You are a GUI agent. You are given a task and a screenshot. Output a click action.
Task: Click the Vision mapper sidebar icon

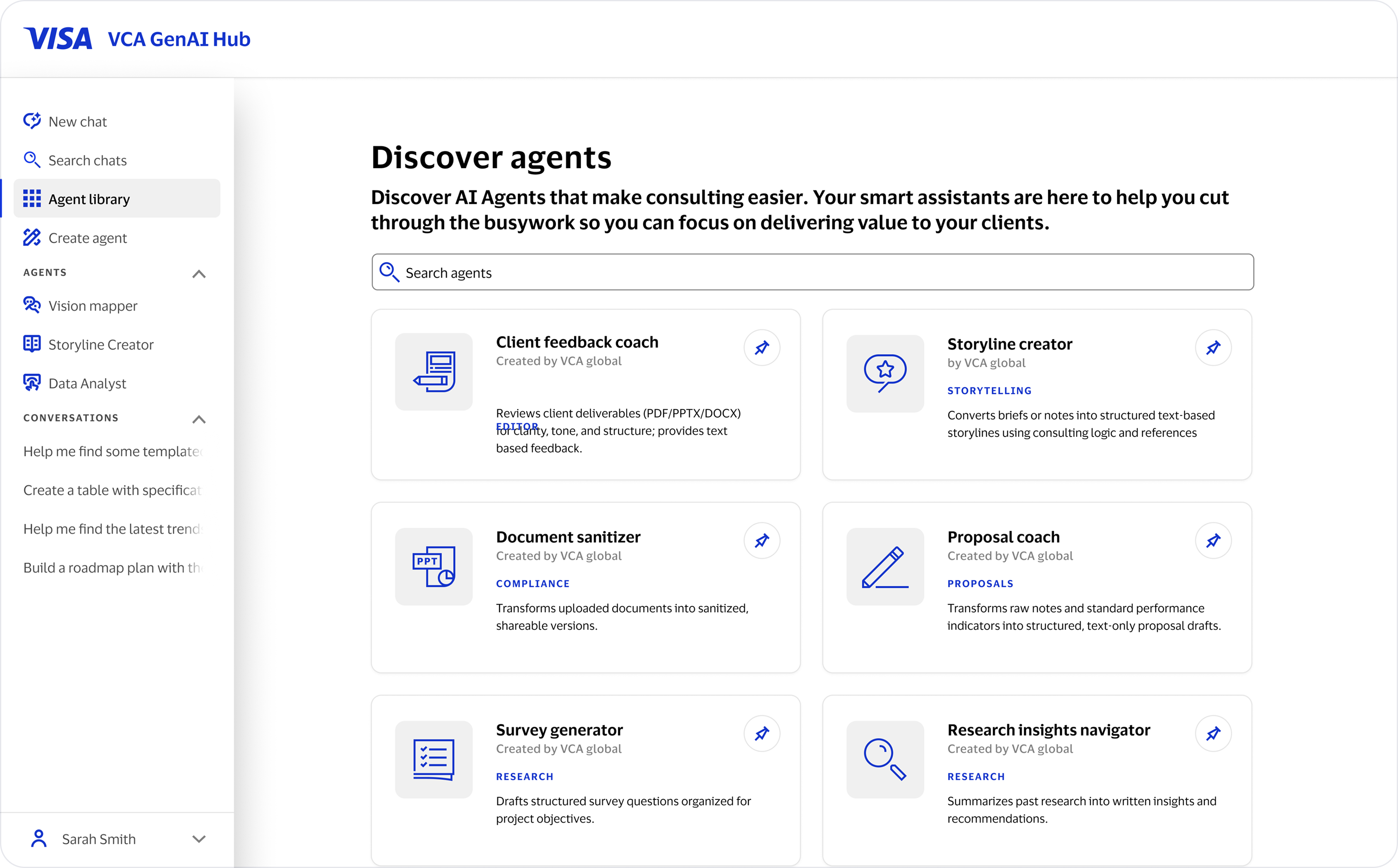point(31,305)
